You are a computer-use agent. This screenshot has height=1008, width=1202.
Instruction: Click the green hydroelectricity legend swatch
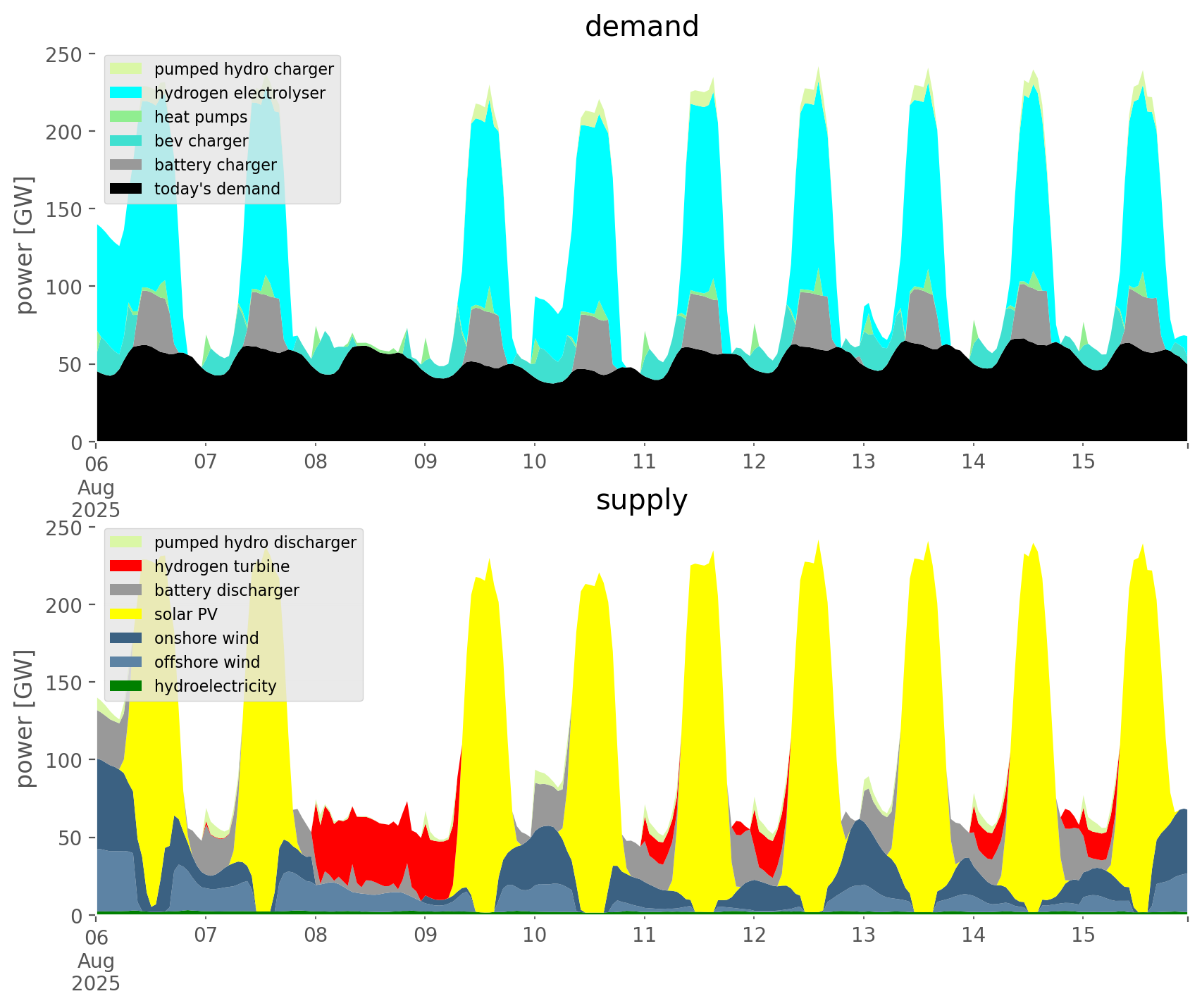(127, 686)
